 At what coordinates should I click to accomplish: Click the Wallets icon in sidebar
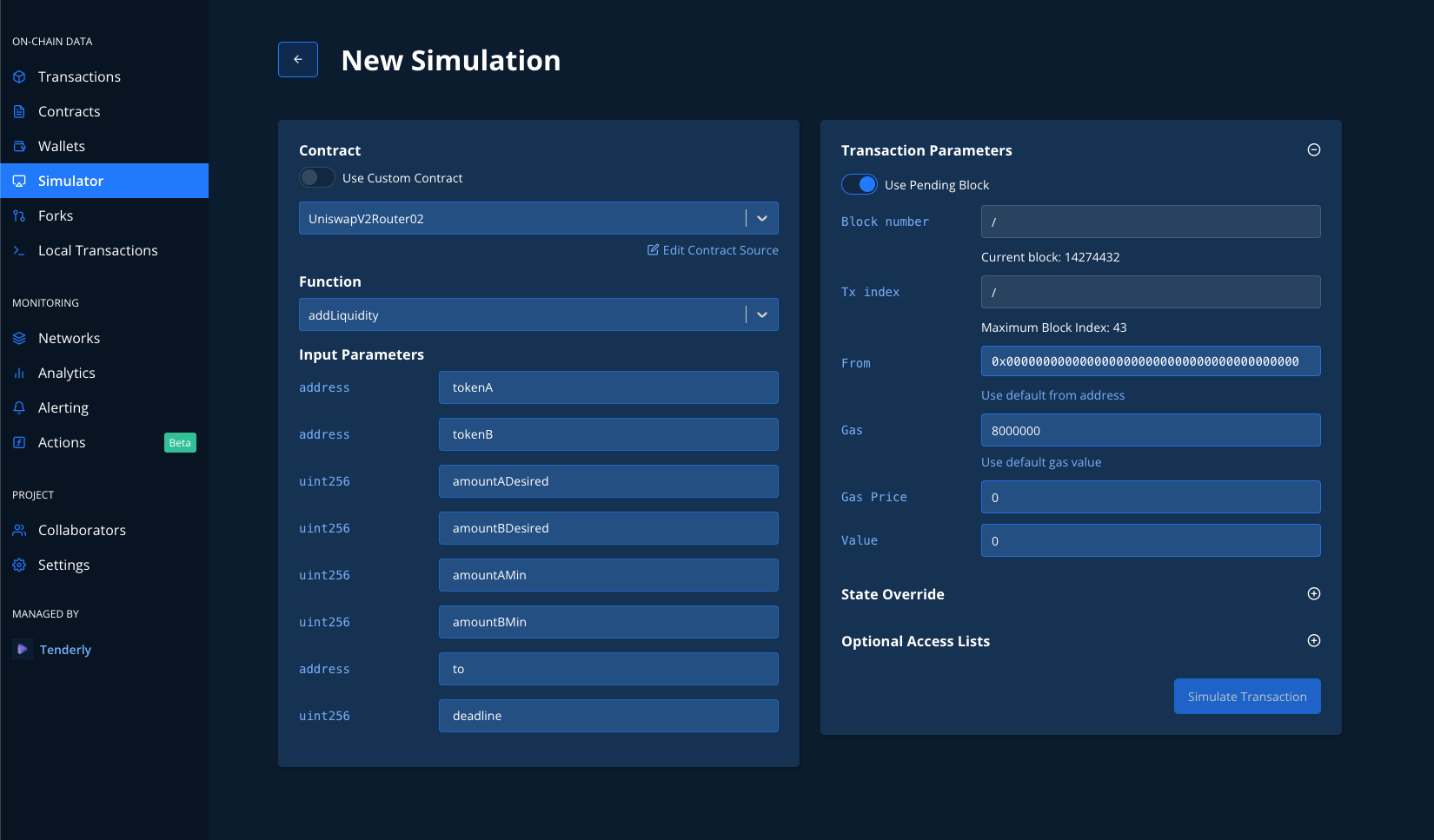(x=19, y=146)
